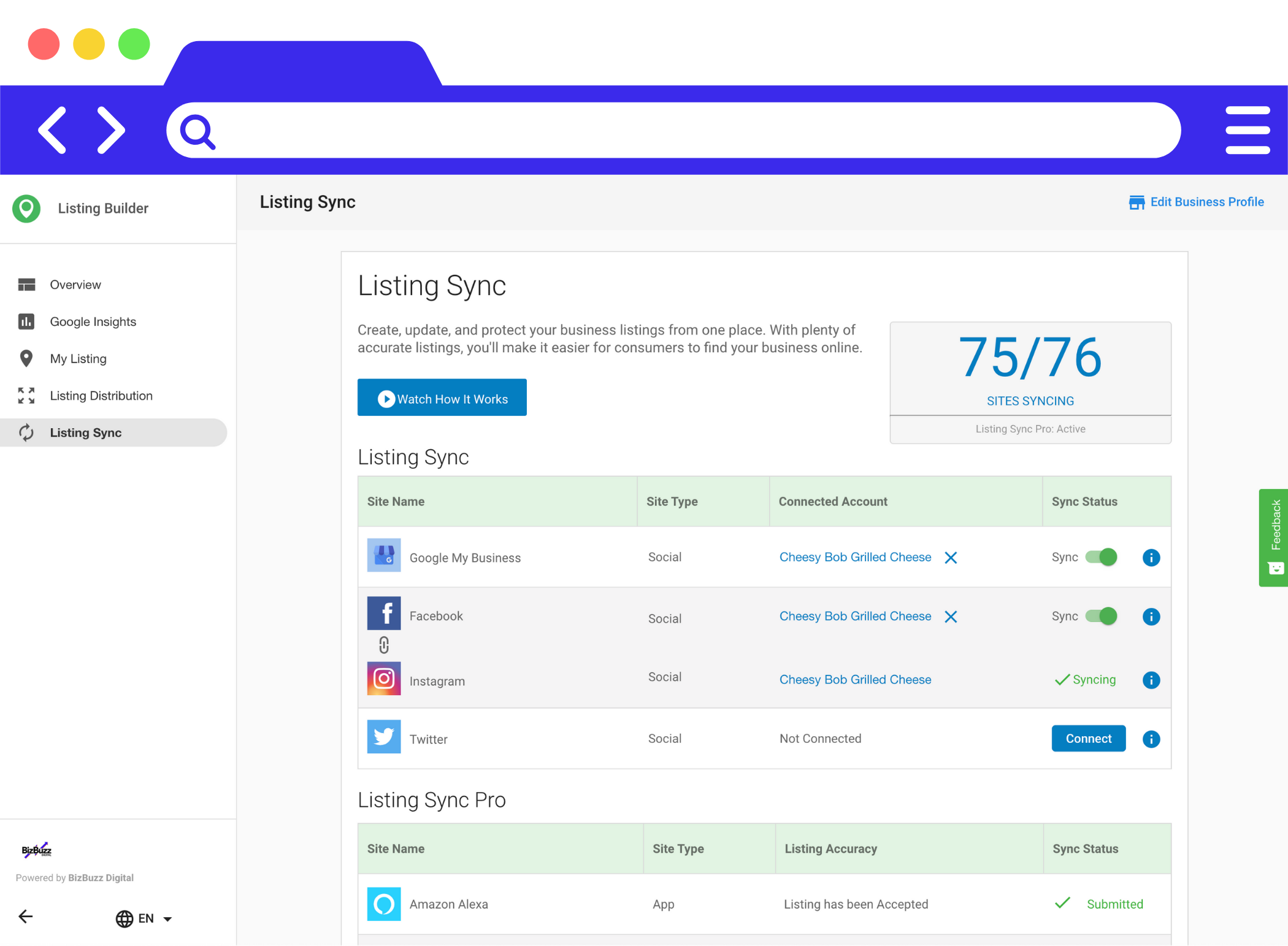Click 'Listing Sync Pro: Active' text
This screenshot has width=1288, height=946.
pyautogui.click(x=1030, y=429)
